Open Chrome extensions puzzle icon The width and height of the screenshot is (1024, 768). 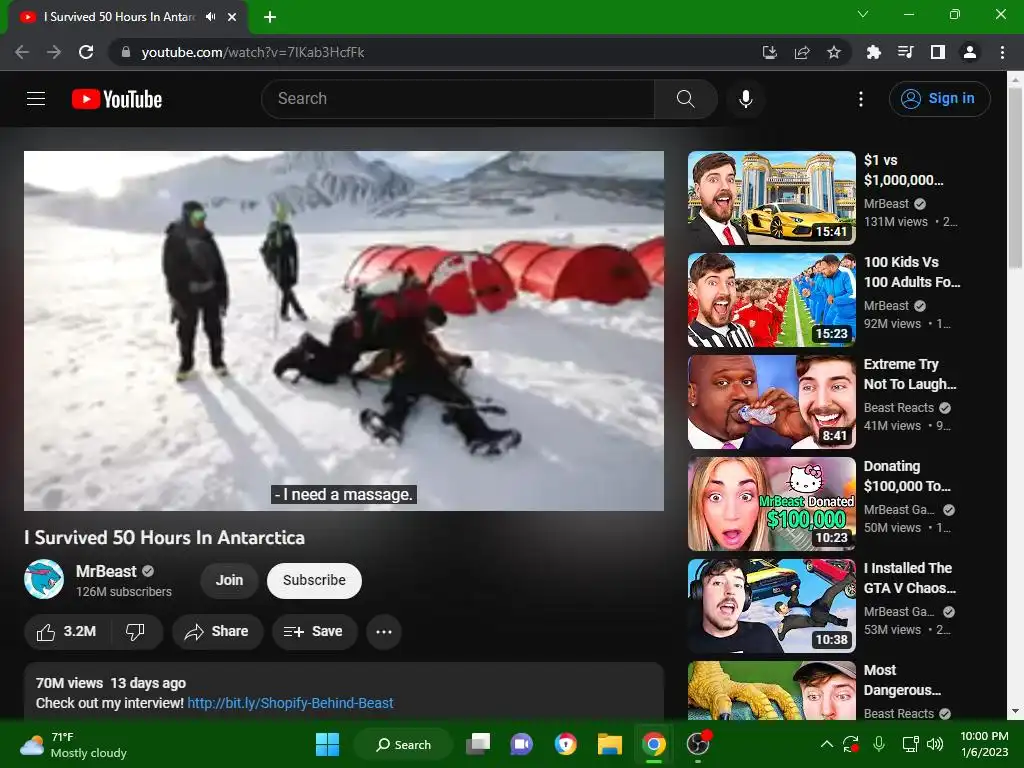(873, 52)
